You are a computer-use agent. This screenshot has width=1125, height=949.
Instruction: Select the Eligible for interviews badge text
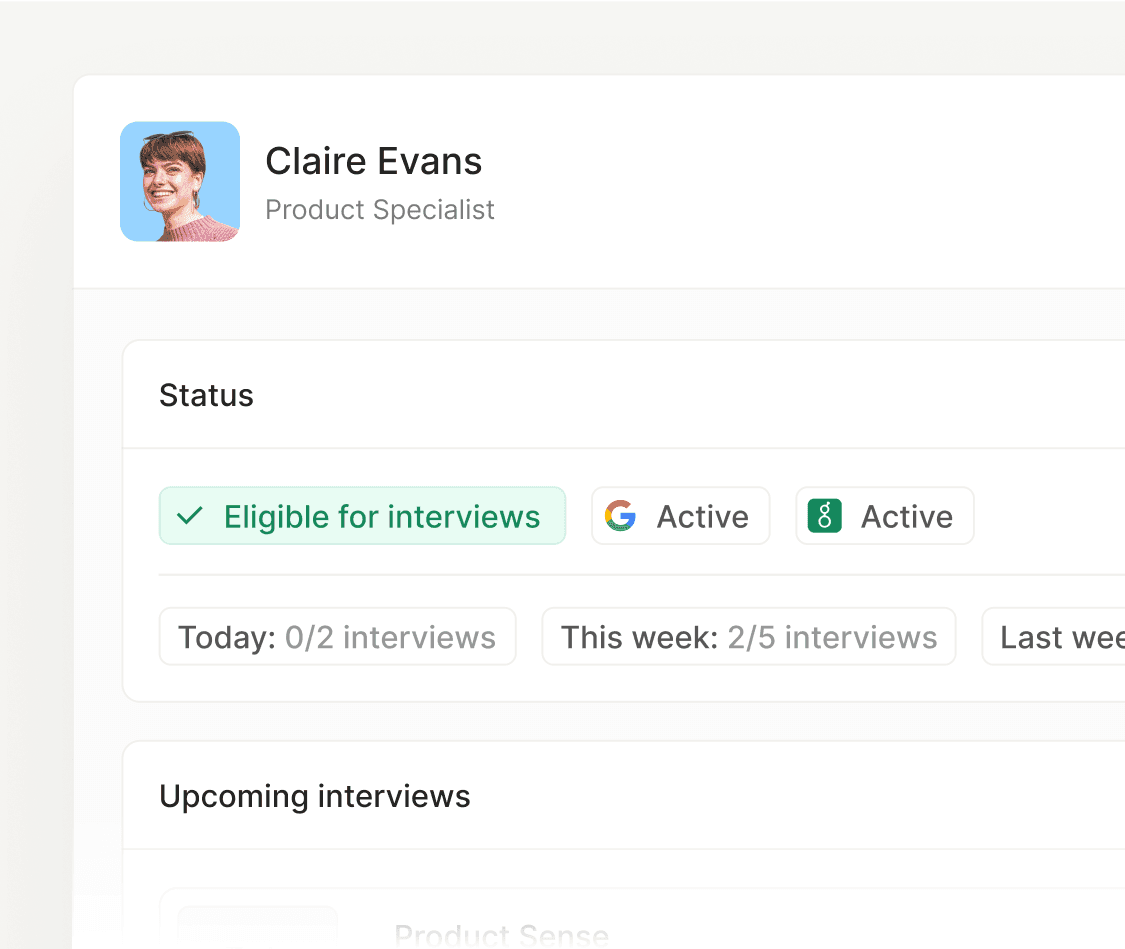tap(382, 516)
